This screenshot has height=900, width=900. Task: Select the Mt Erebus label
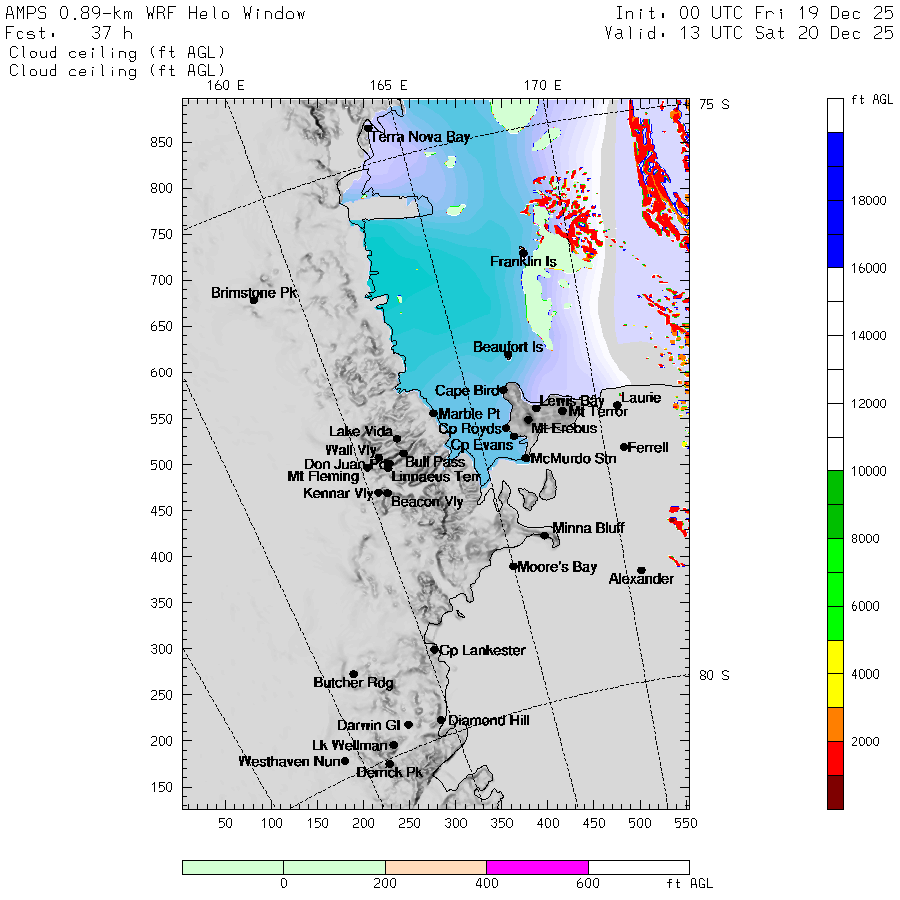pyautogui.click(x=564, y=429)
